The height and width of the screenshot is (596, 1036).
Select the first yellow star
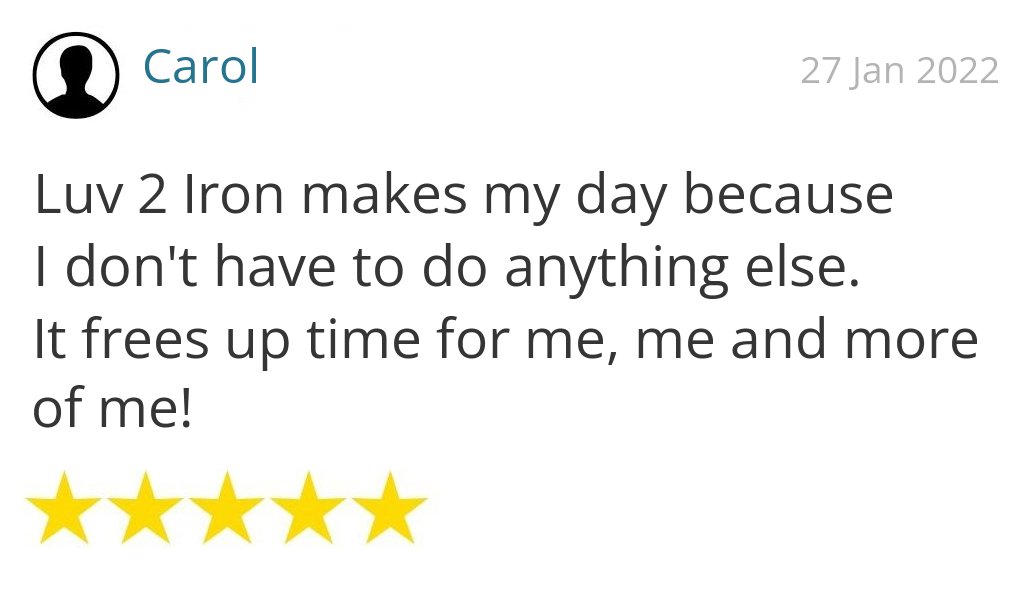64,507
